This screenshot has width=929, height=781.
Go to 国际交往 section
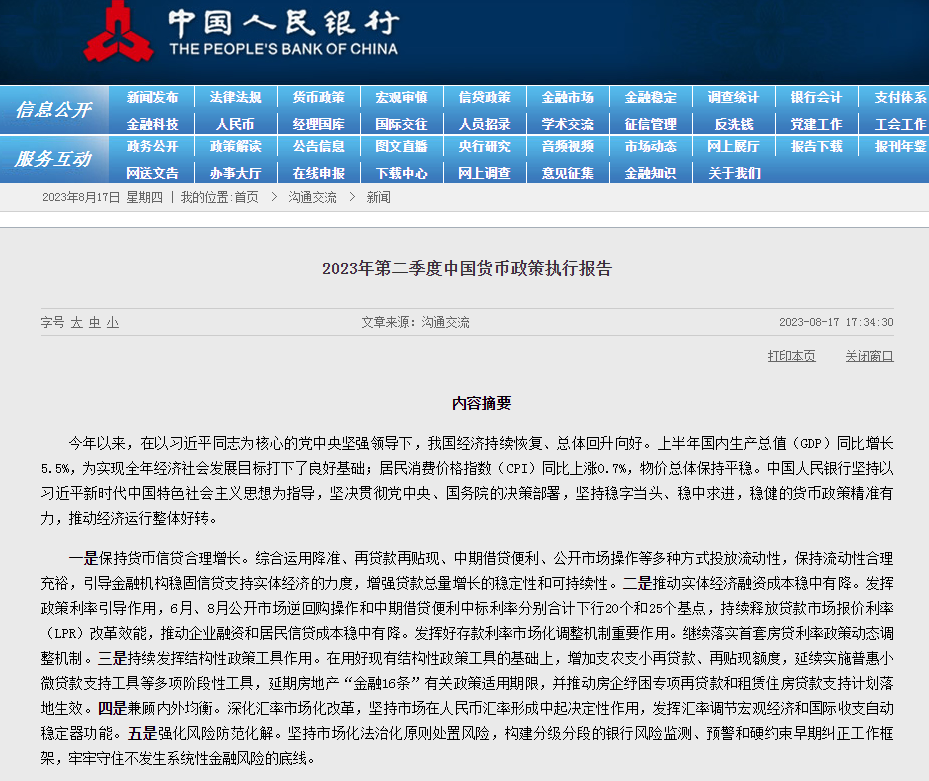pyautogui.click(x=401, y=124)
